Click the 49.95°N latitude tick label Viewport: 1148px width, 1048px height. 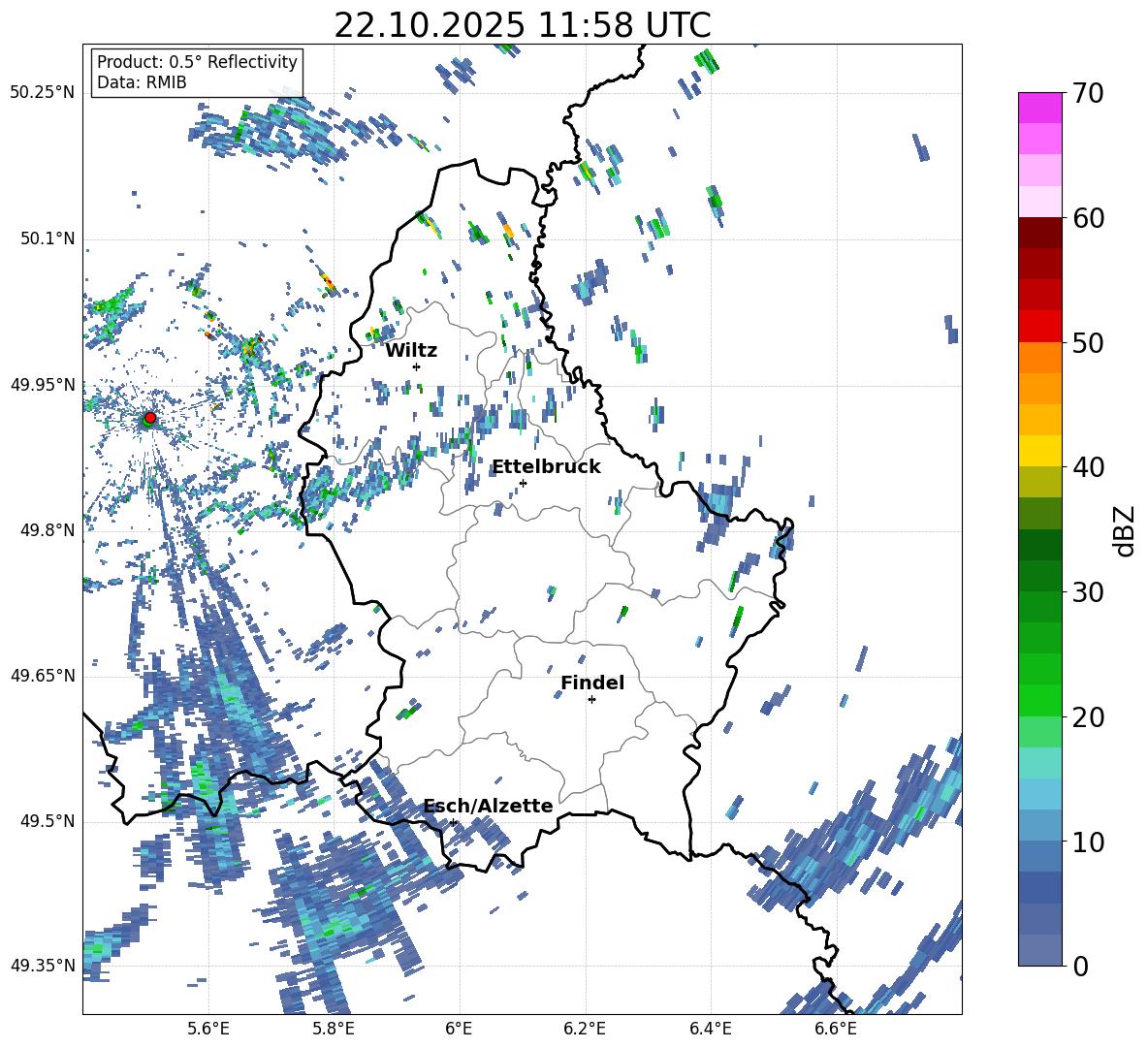point(43,384)
